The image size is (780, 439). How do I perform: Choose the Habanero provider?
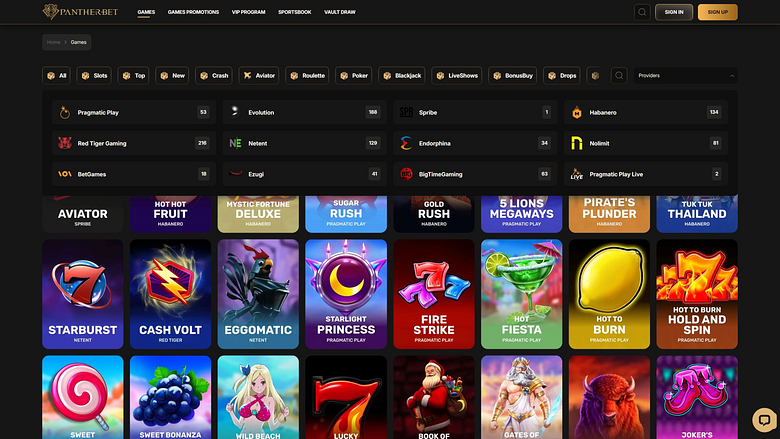(646, 112)
